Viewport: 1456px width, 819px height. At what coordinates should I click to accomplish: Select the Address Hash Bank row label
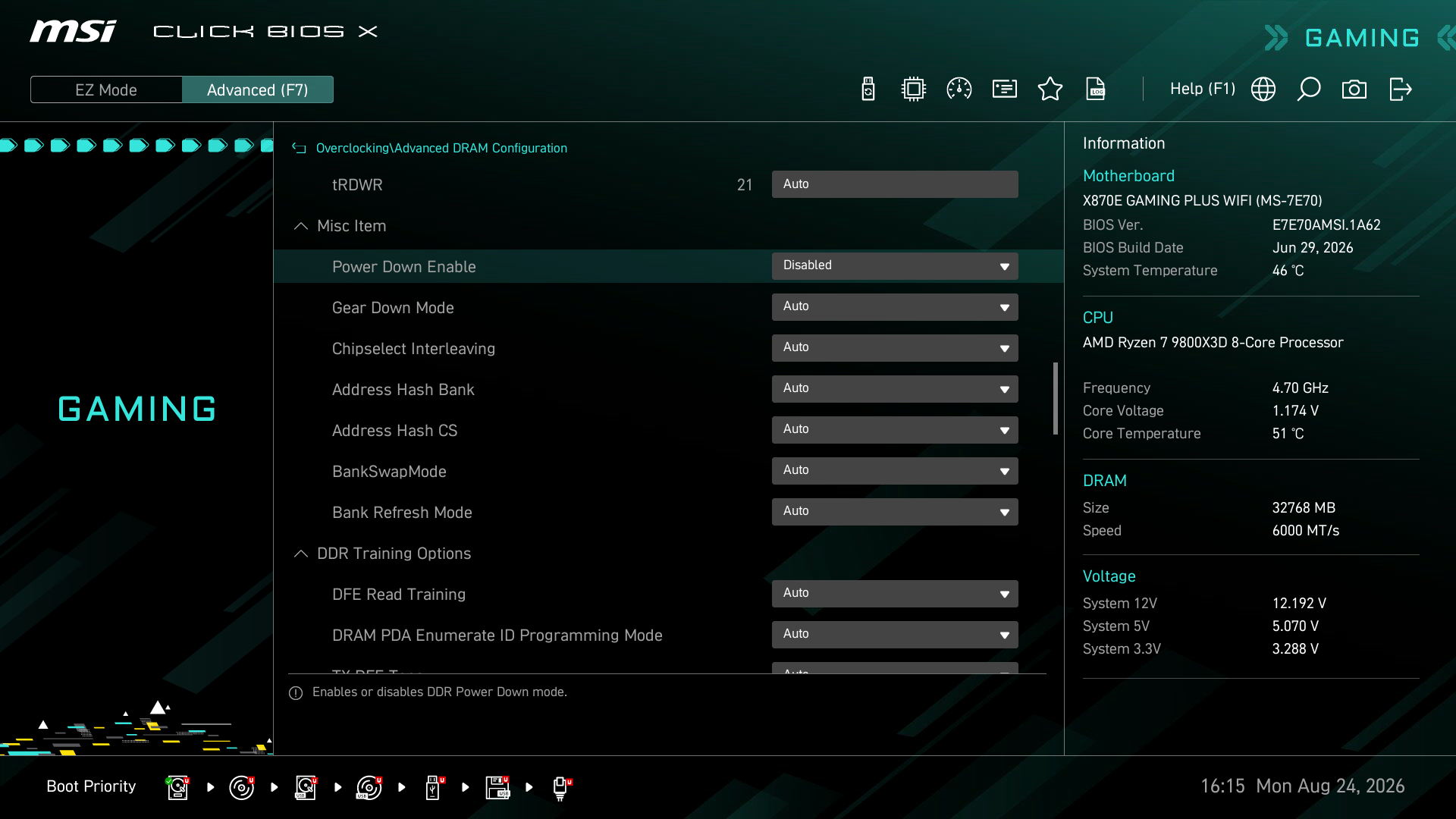click(x=403, y=390)
